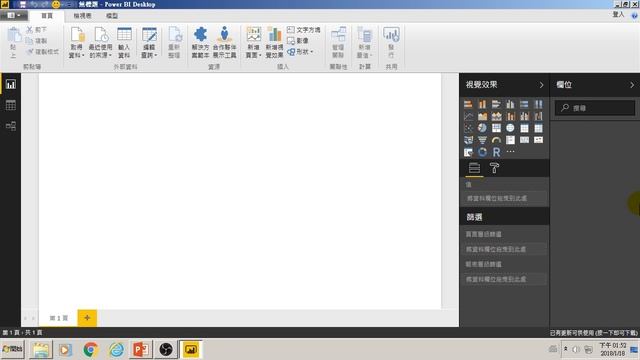640x360 pixels.
Task: Open the Partner Showcase icon
Action: click(224, 34)
